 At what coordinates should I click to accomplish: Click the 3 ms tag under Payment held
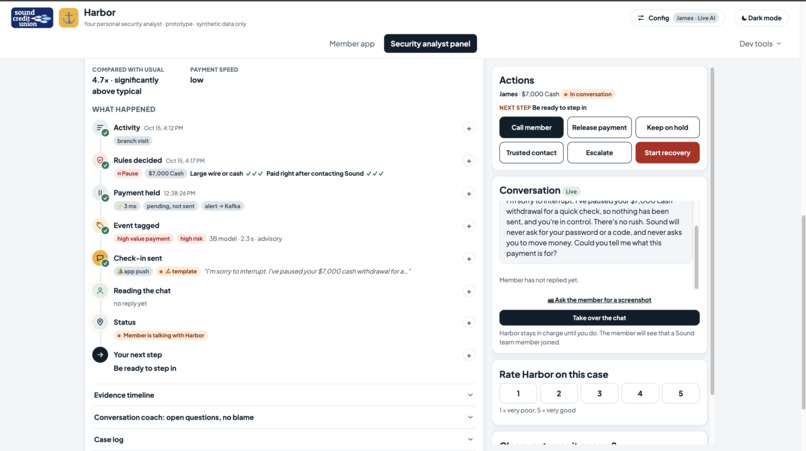click(126, 206)
